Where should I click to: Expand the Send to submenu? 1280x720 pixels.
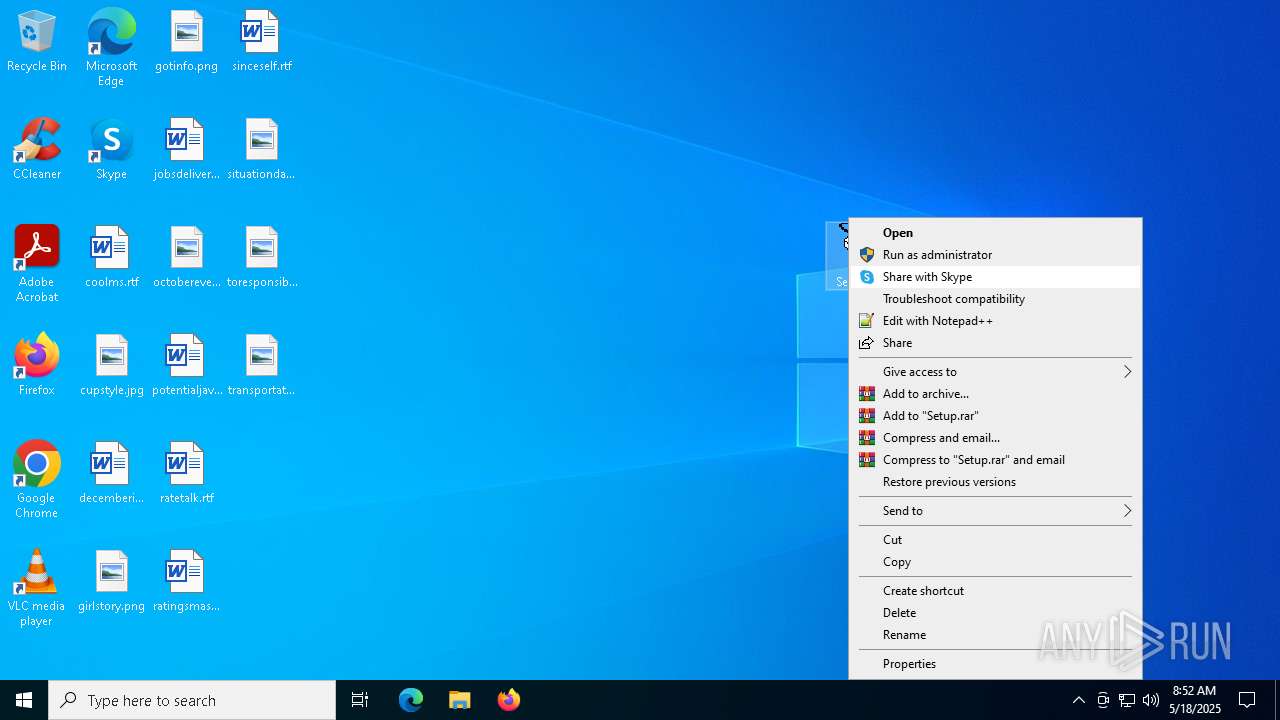995,511
